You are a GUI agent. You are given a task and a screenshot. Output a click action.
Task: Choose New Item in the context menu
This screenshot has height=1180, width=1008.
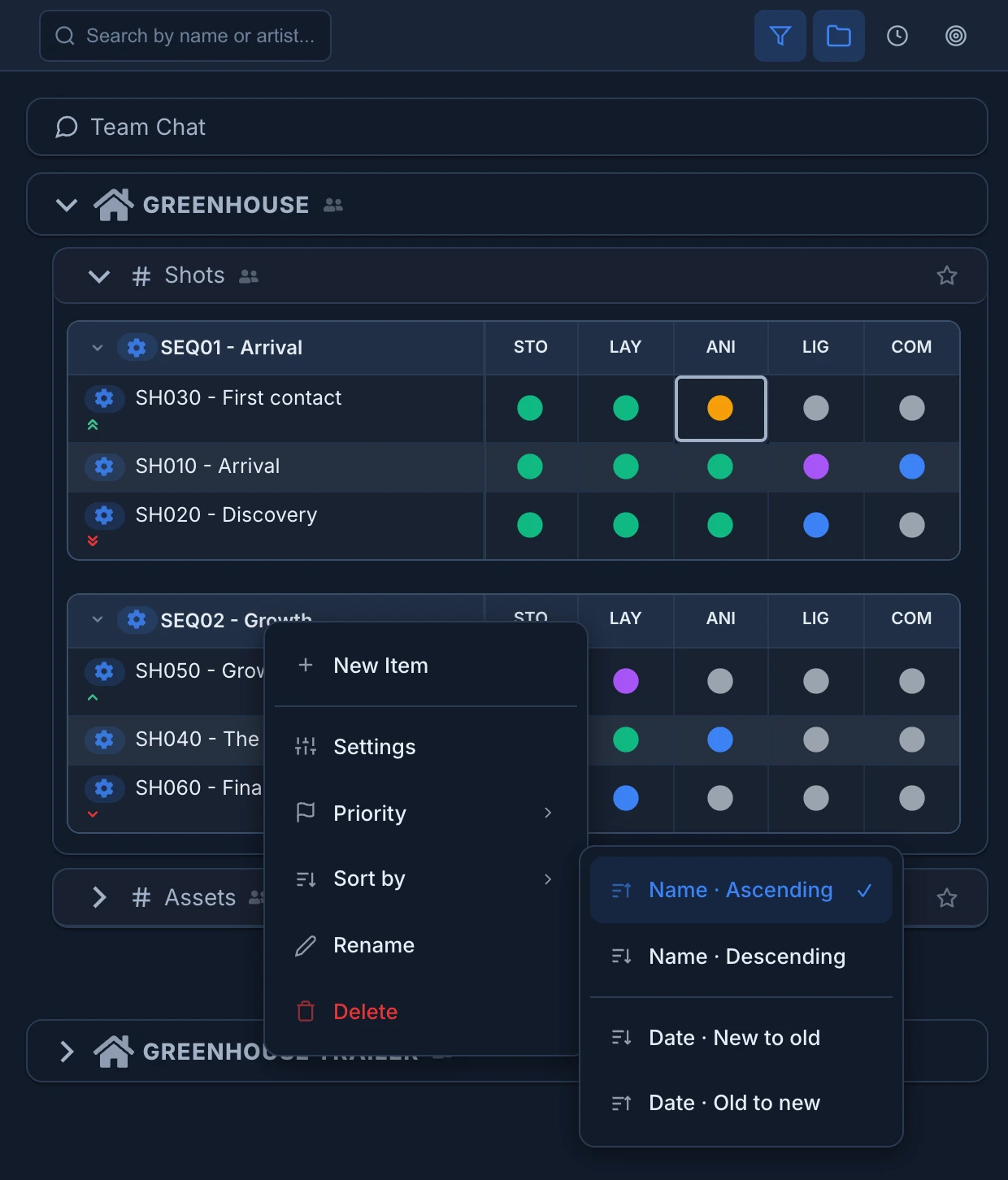click(x=426, y=666)
